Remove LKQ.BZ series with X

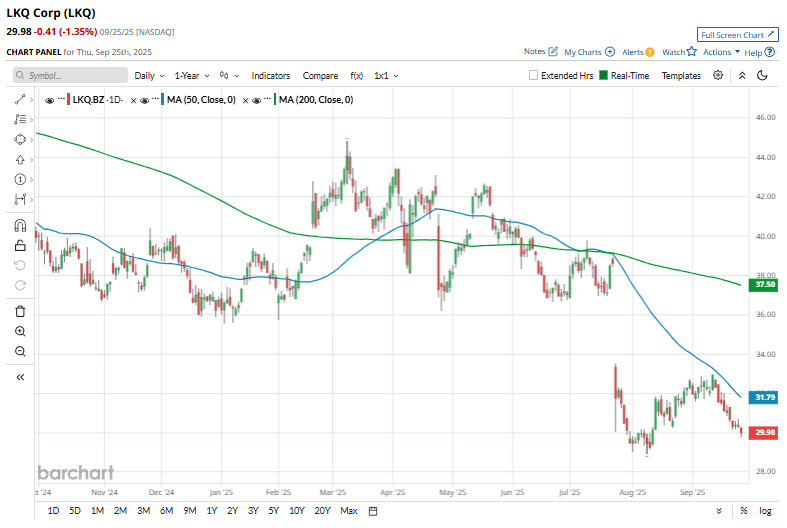[x=134, y=100]
